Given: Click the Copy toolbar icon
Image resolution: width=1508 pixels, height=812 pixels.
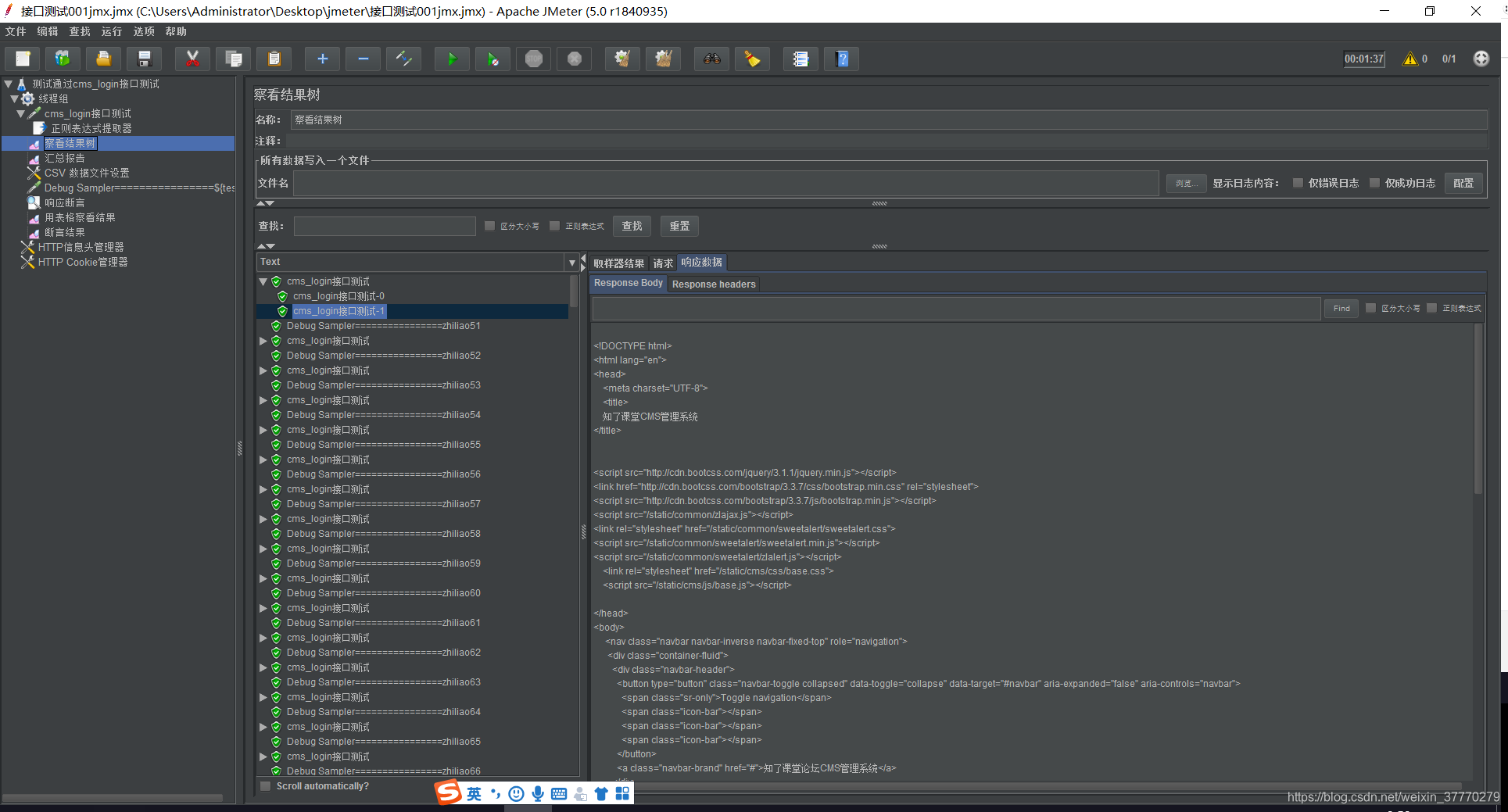Looking at the screenshot, I should coord(233,59).
